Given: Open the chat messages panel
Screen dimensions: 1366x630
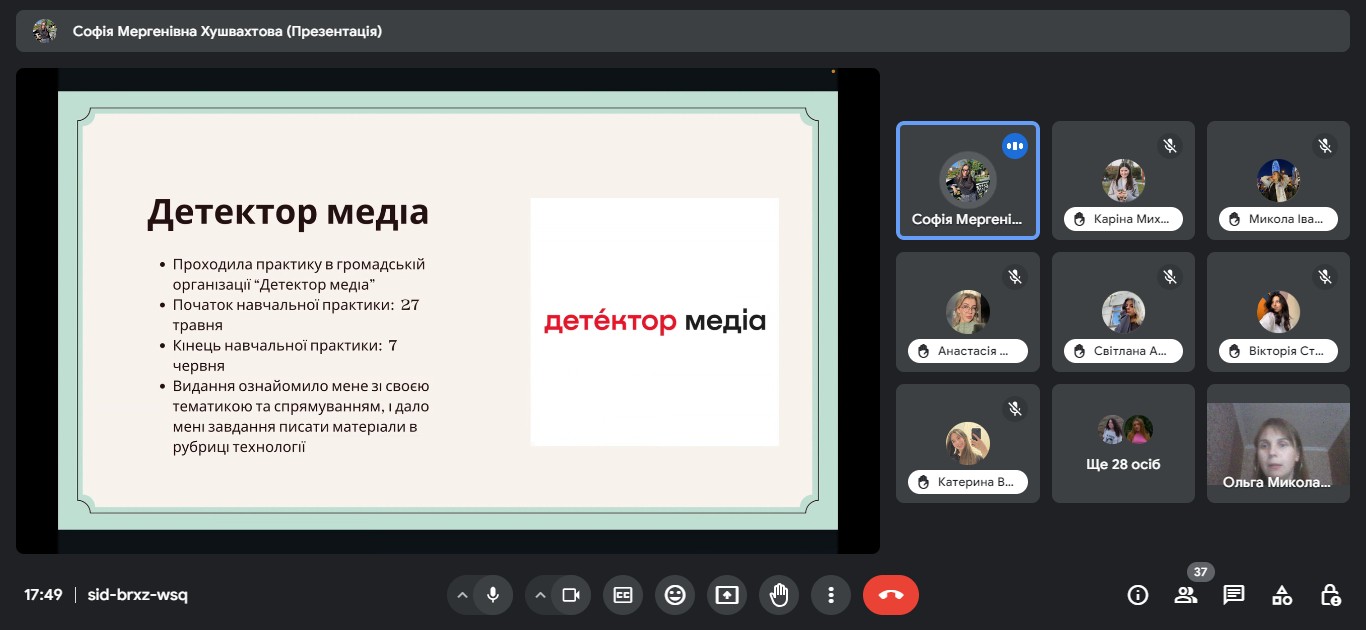Looking at the screenshot, I should point(1234,595).
